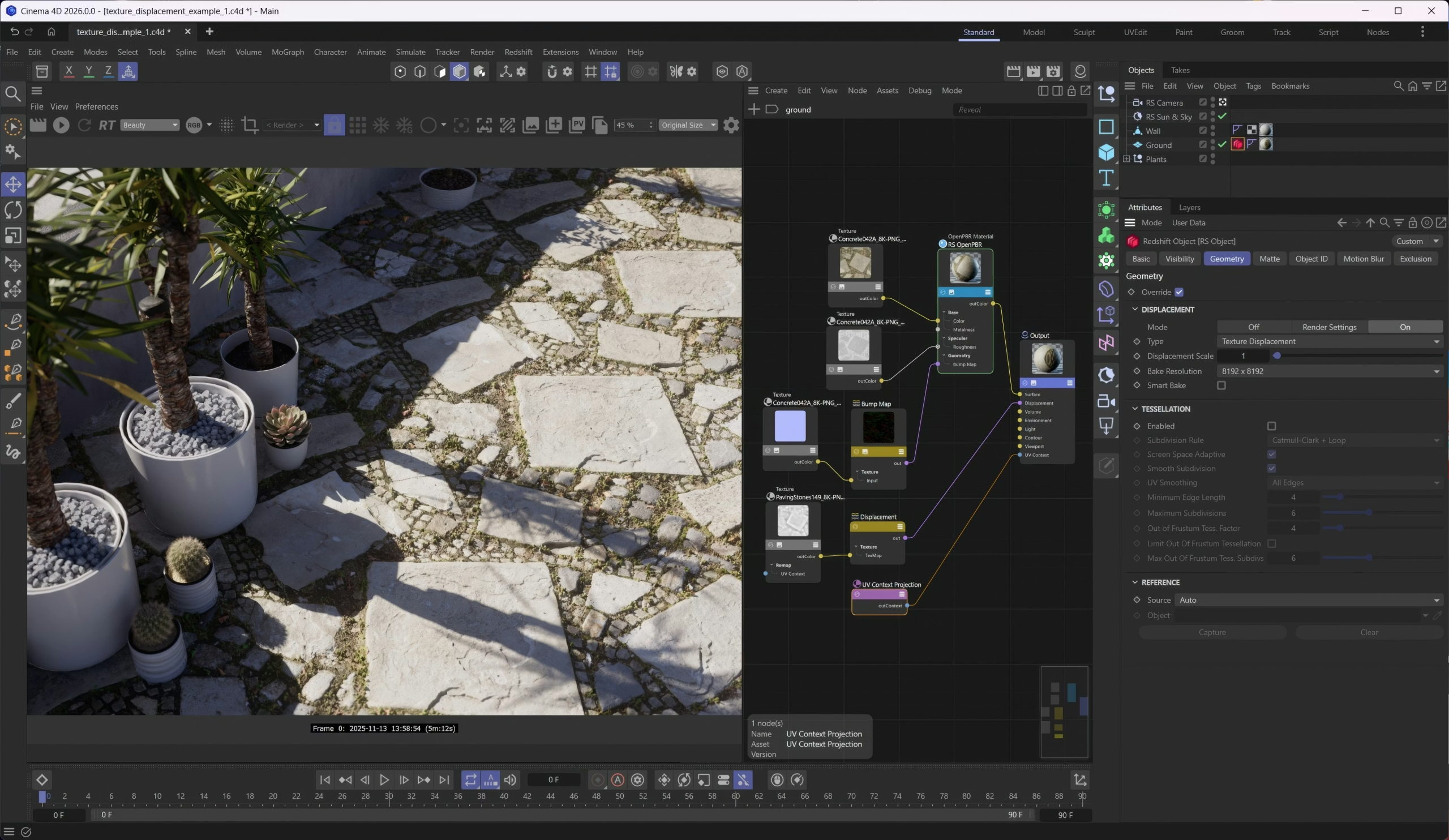Click the Capture button
Image resolution: width=1449 pixels, height=840 pixels.
pos(1212,632)
